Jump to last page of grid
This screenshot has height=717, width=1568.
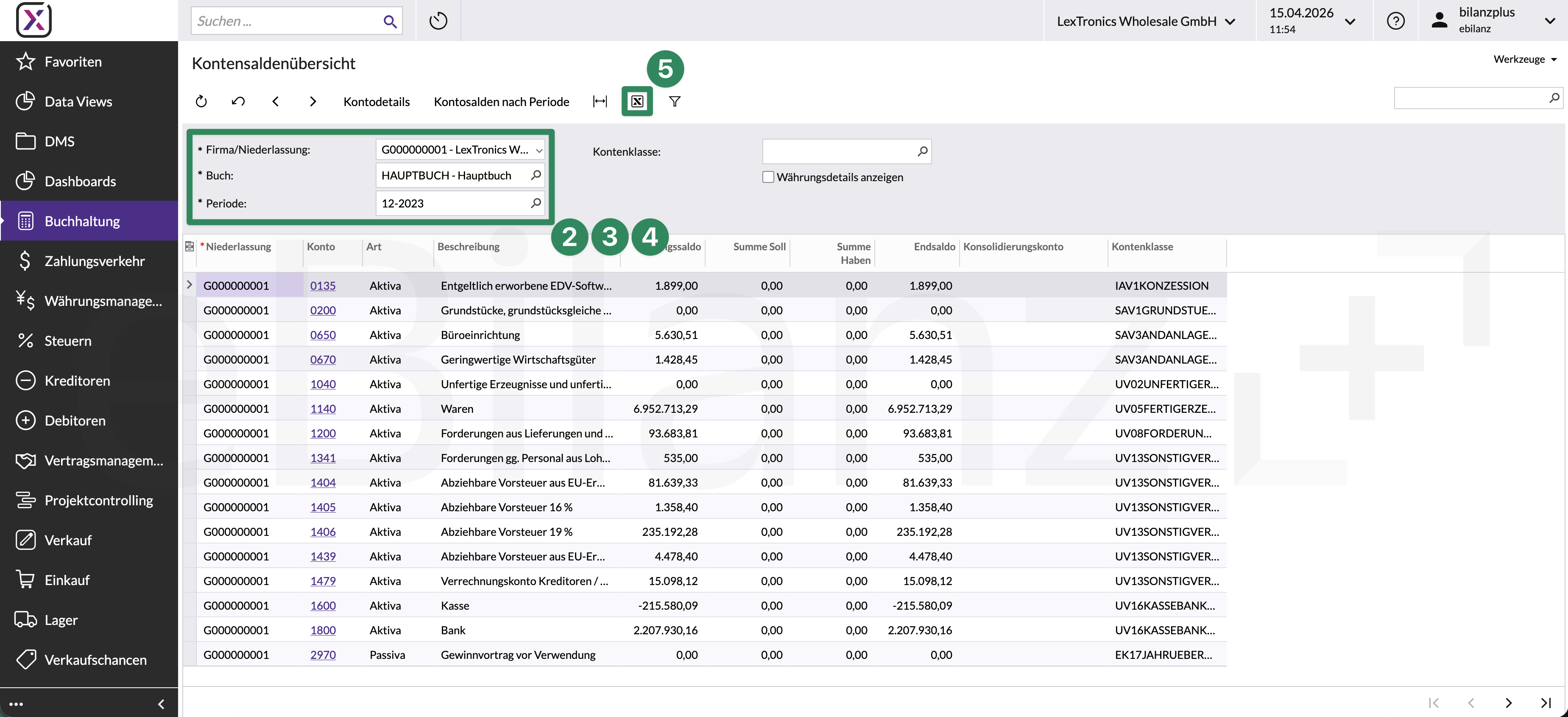(1546, 703)
